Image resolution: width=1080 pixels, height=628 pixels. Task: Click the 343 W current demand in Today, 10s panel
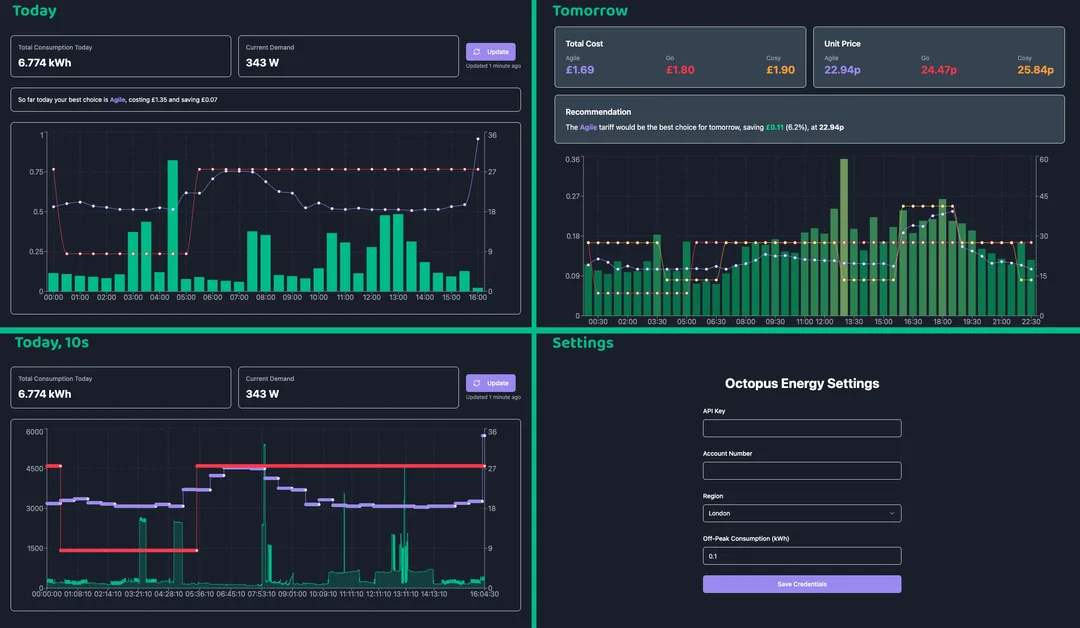pyautogui.click(x=262, y=394)
